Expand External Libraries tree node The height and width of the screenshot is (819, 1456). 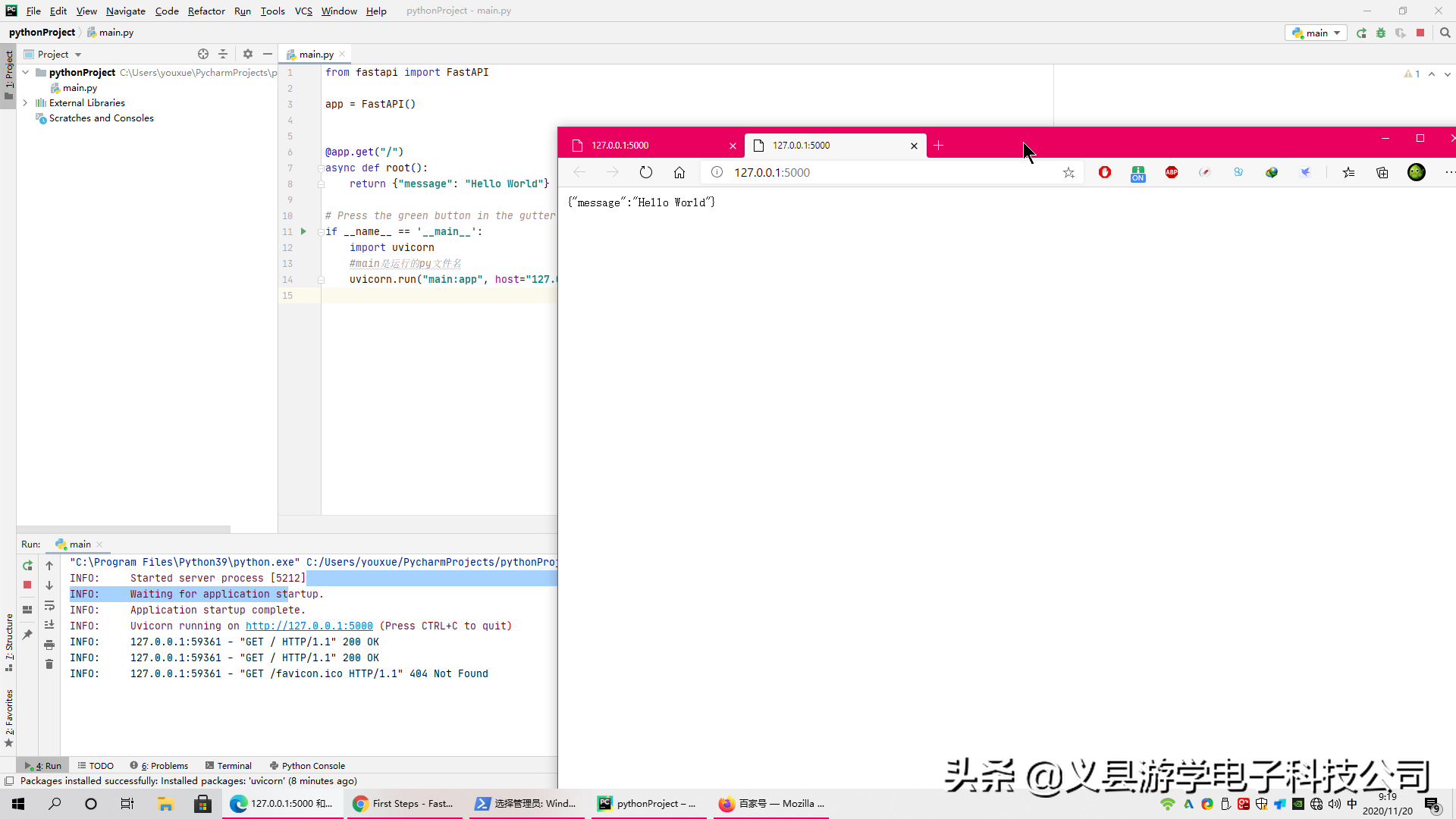(25, 102)
